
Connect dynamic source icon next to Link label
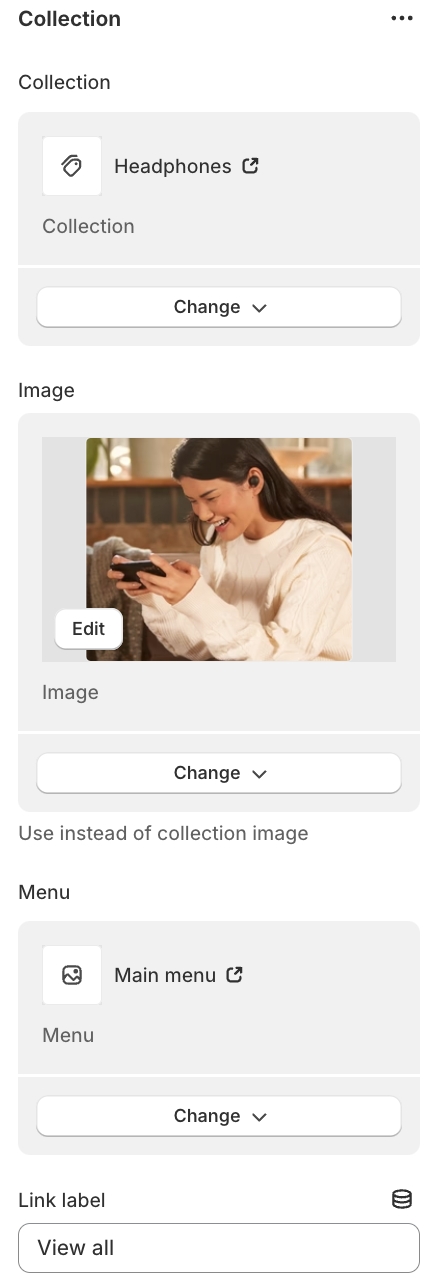pos(401,1200)
